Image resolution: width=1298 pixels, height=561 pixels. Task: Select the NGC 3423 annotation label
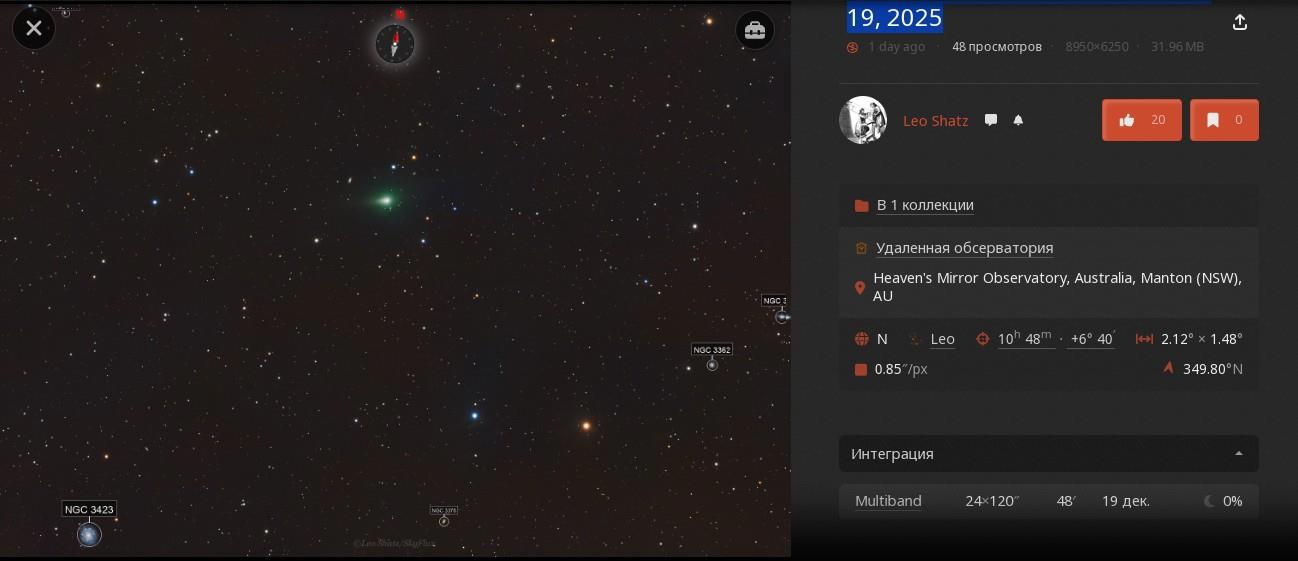pos(90,509)
